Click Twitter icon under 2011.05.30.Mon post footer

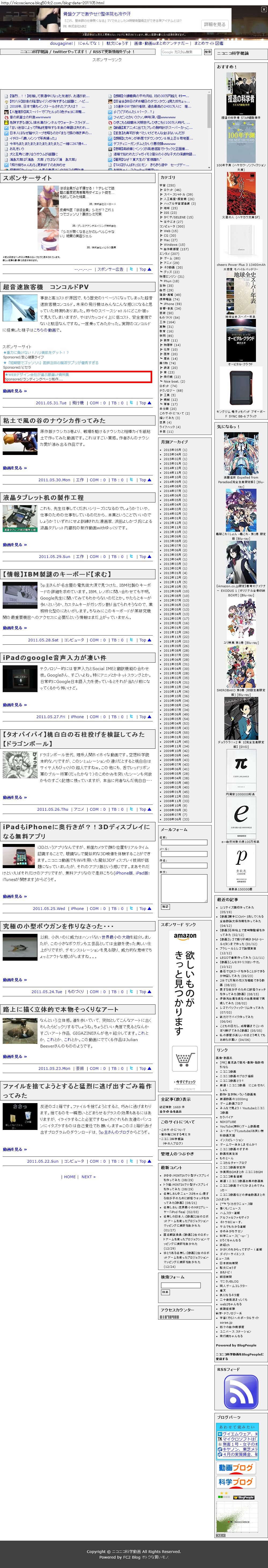click(131, 480)
